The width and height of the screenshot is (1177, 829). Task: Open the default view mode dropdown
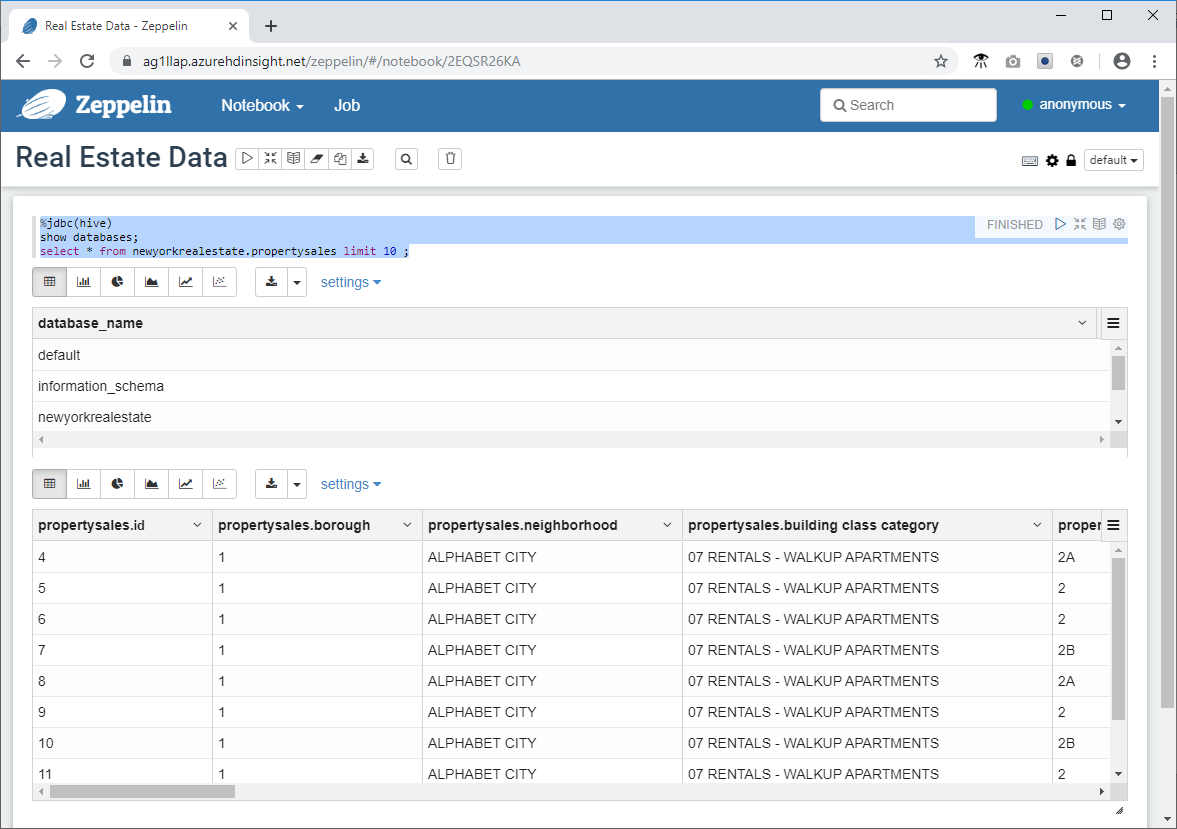(x=1113, y=160)
